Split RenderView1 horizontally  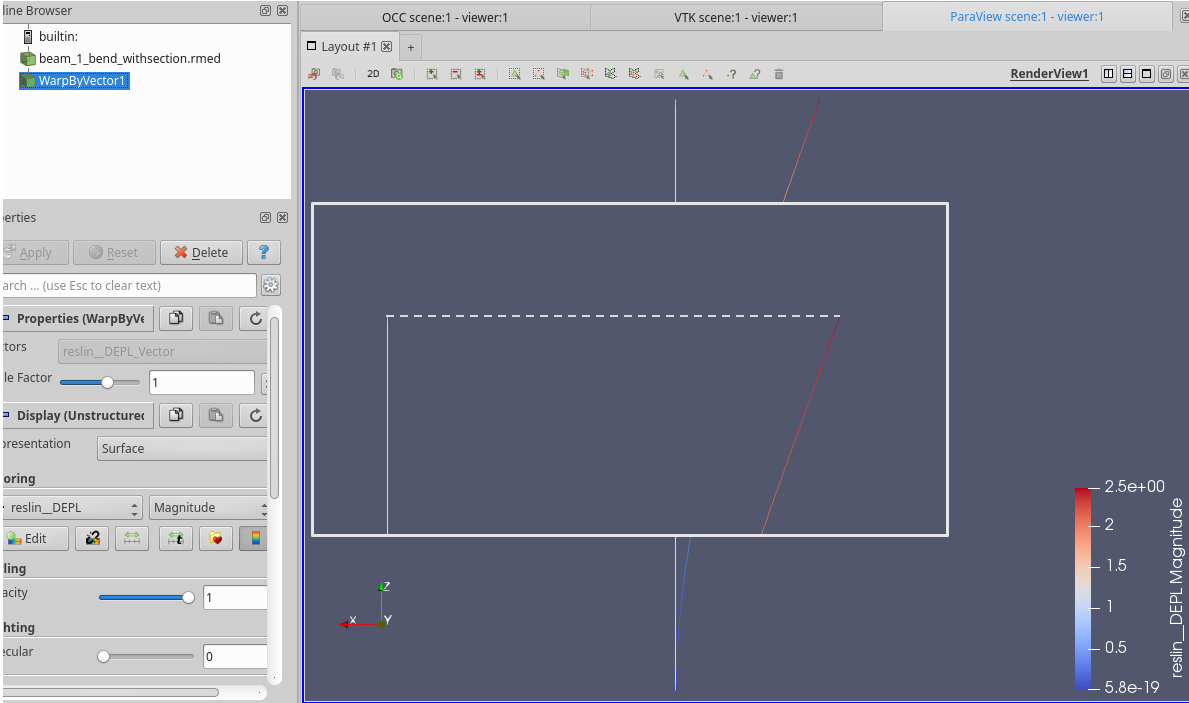click(x=1109, y=74)
